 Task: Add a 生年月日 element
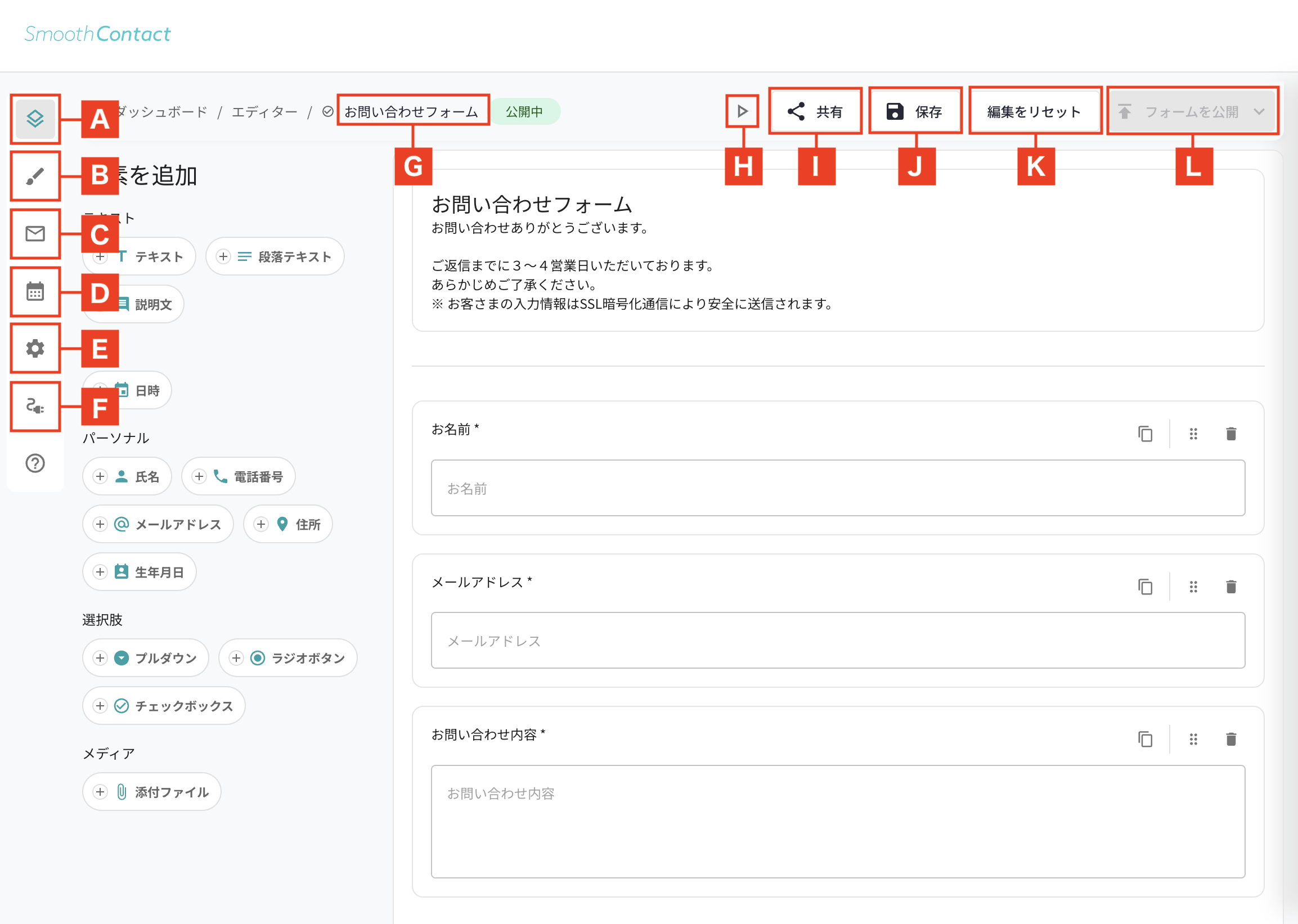pos(140,572)
